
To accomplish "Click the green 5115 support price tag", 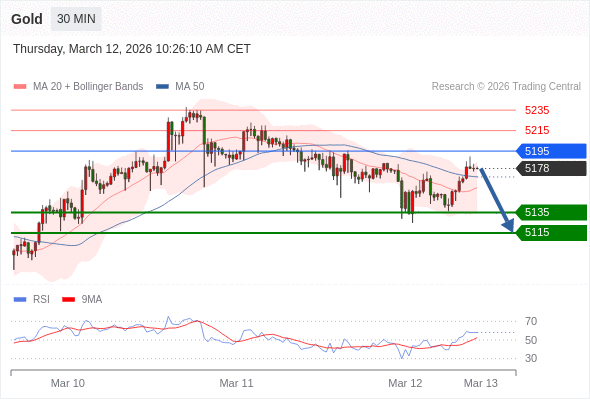I will click(551, 233).
